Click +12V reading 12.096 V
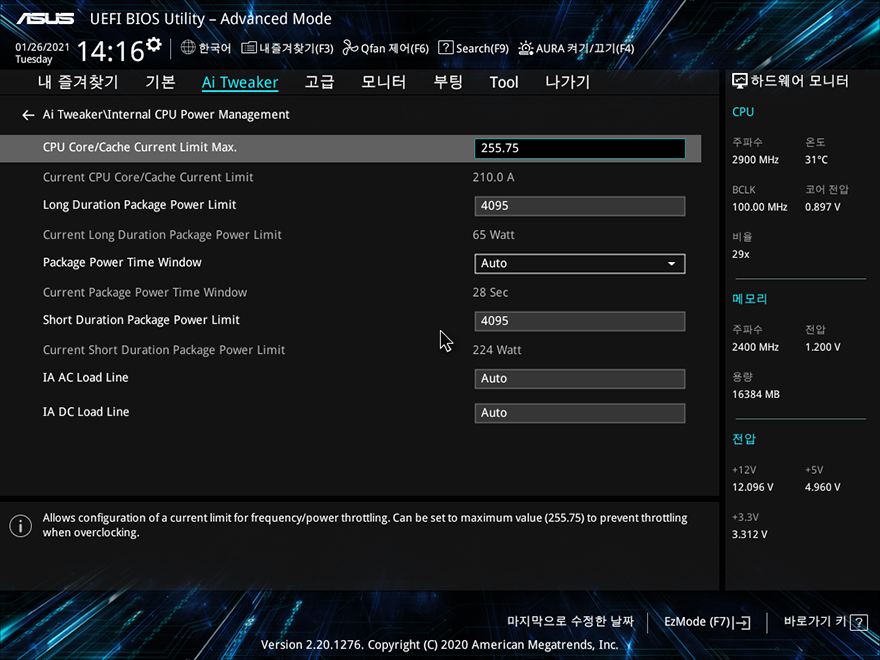The image size is (880, 660). [x=753, y=487]
